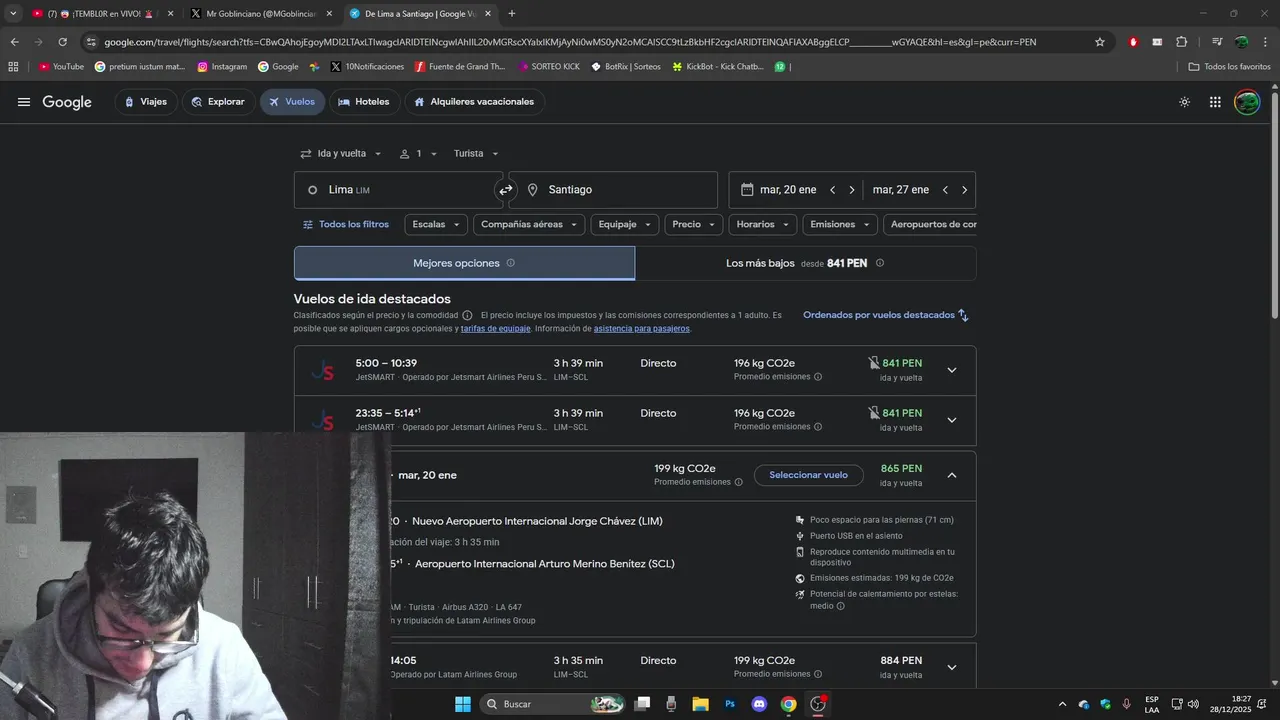Open File Explorer from the taskbar
Screen dimensions: 1280x720
tap(700, 704)
